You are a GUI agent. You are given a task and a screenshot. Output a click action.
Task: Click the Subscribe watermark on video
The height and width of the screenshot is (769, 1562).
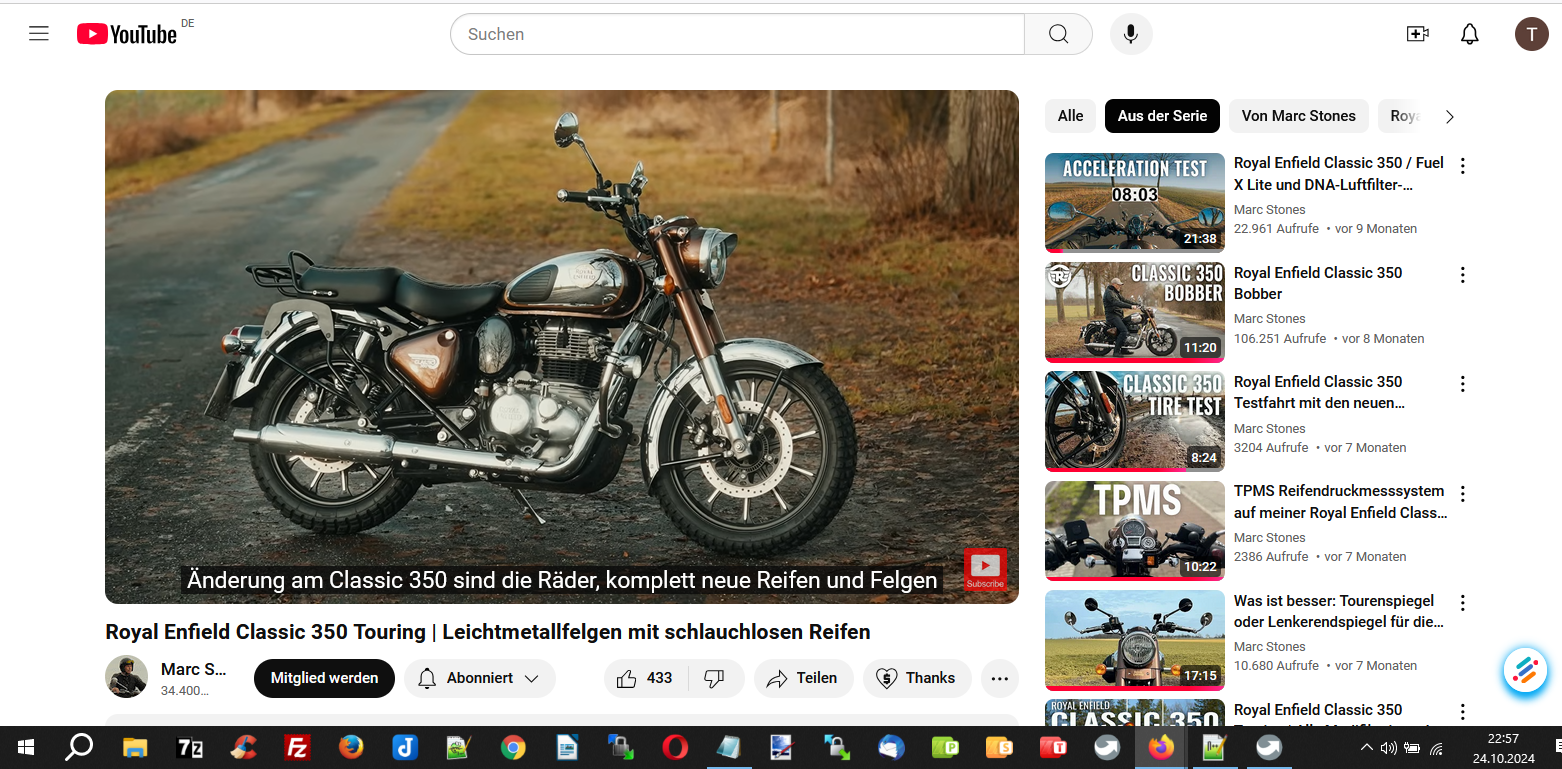click(985, 569)
